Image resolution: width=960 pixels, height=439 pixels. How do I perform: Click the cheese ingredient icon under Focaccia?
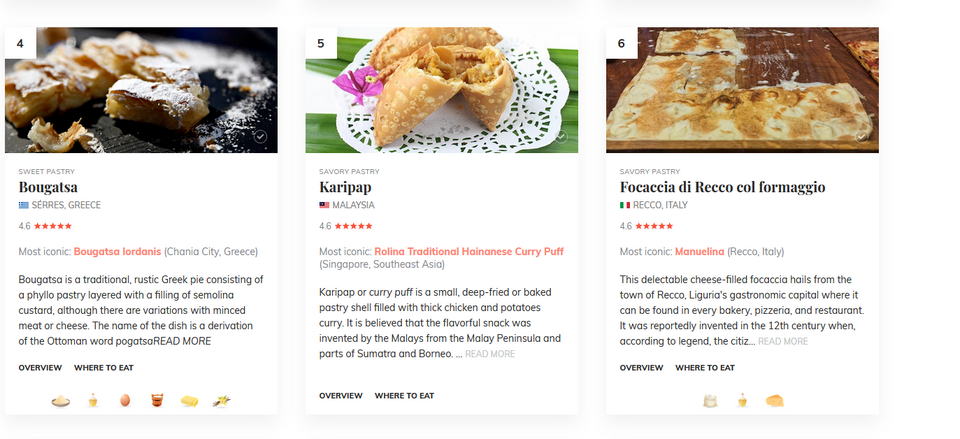click(774, 401)
